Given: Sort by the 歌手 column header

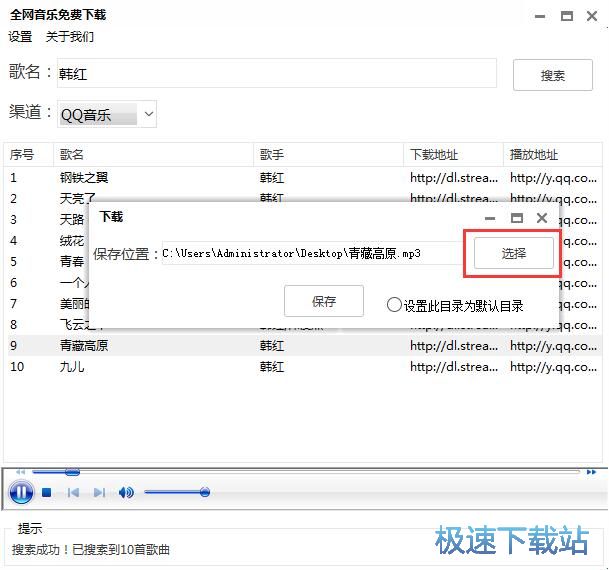Looking at the screenshot, I should (x=329, y=155).
